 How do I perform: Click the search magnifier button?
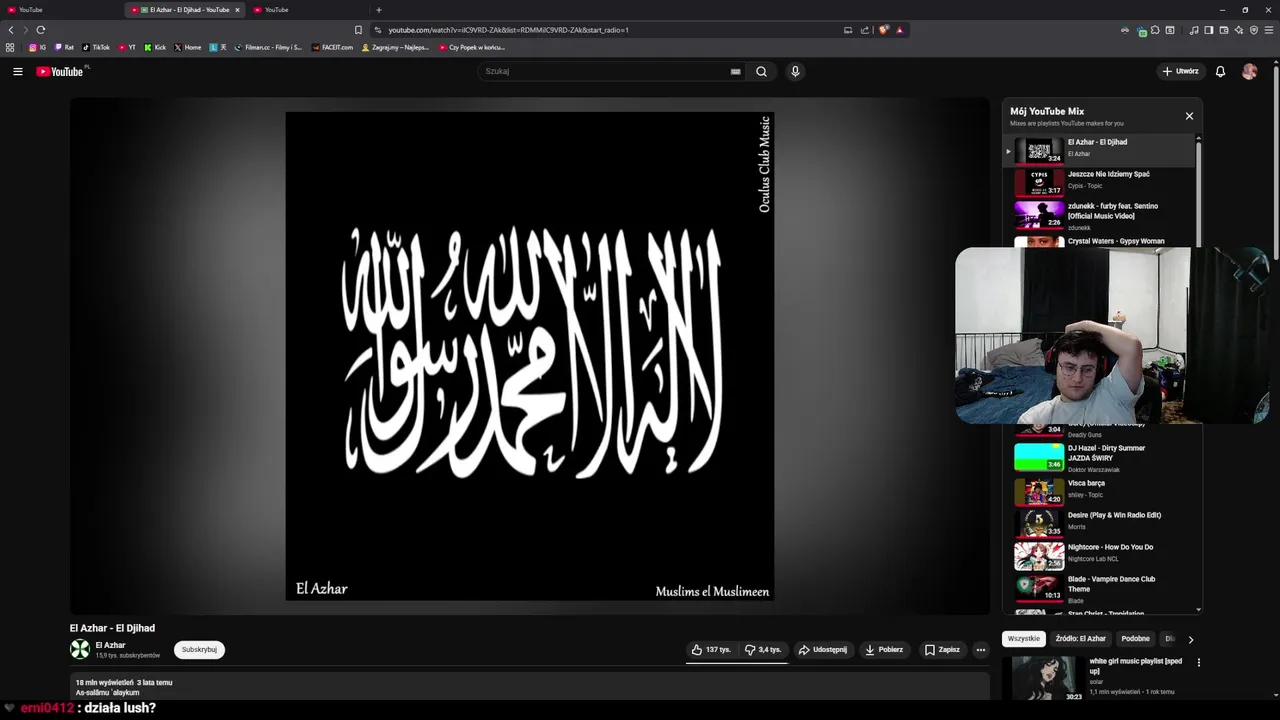(x=761, y=71)
